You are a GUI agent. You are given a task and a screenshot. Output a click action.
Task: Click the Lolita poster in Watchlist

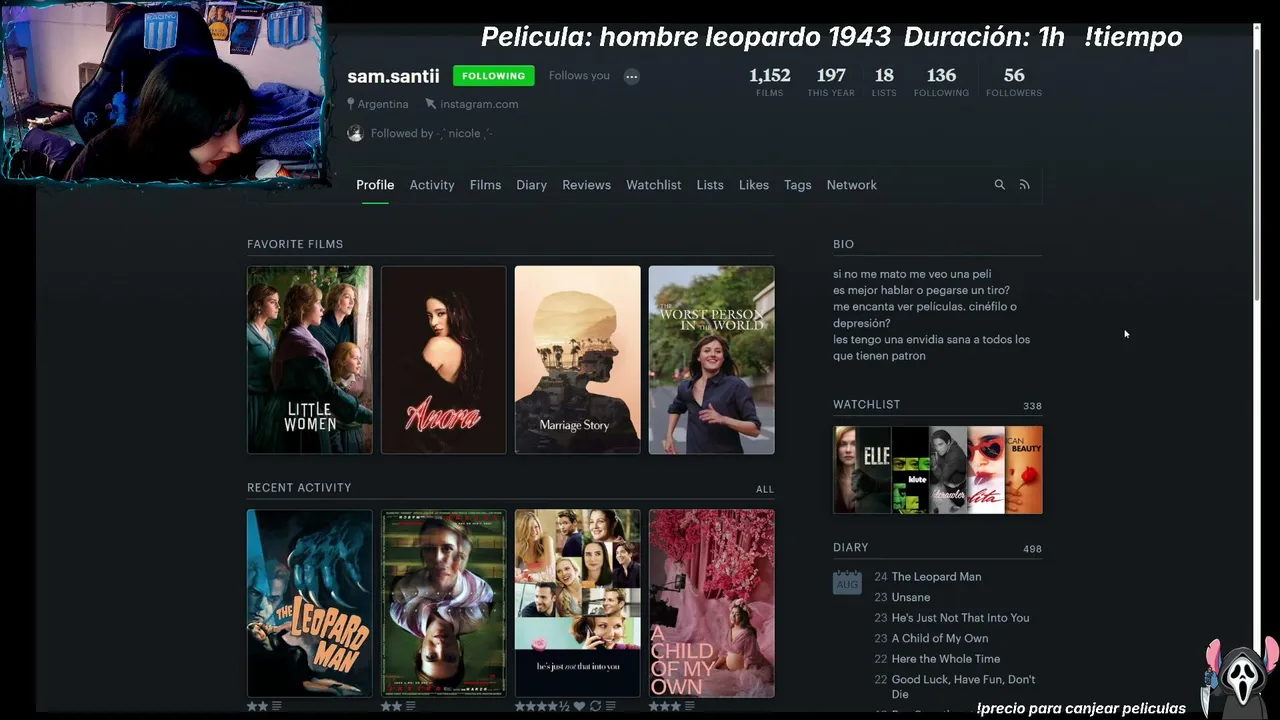point(986,470)
